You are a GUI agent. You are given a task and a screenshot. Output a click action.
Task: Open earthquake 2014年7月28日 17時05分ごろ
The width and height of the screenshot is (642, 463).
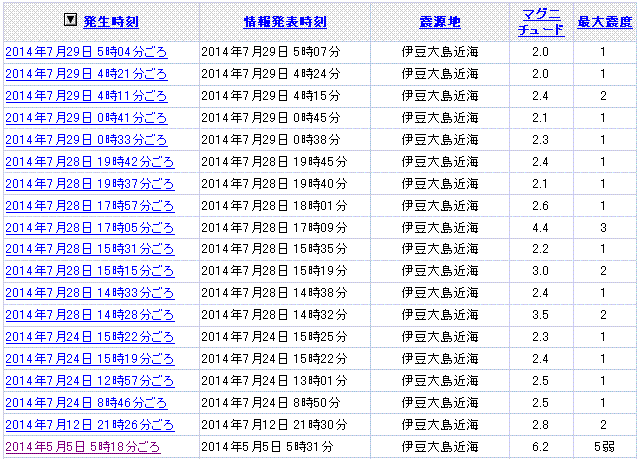[x=90, y=228]
